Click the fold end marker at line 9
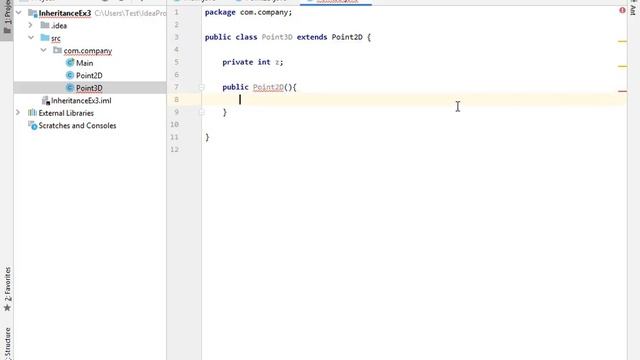This screenshot has width=640, height=360. pyautogui.click(x=202, y=112)
